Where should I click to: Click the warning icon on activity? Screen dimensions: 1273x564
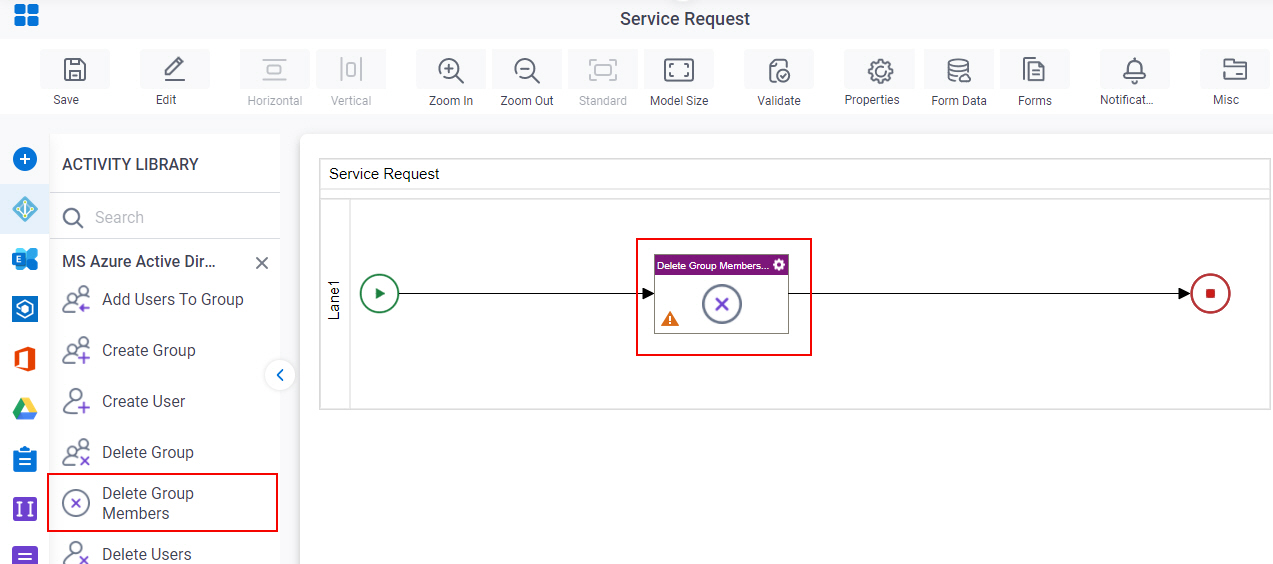(x=670, y=319)
